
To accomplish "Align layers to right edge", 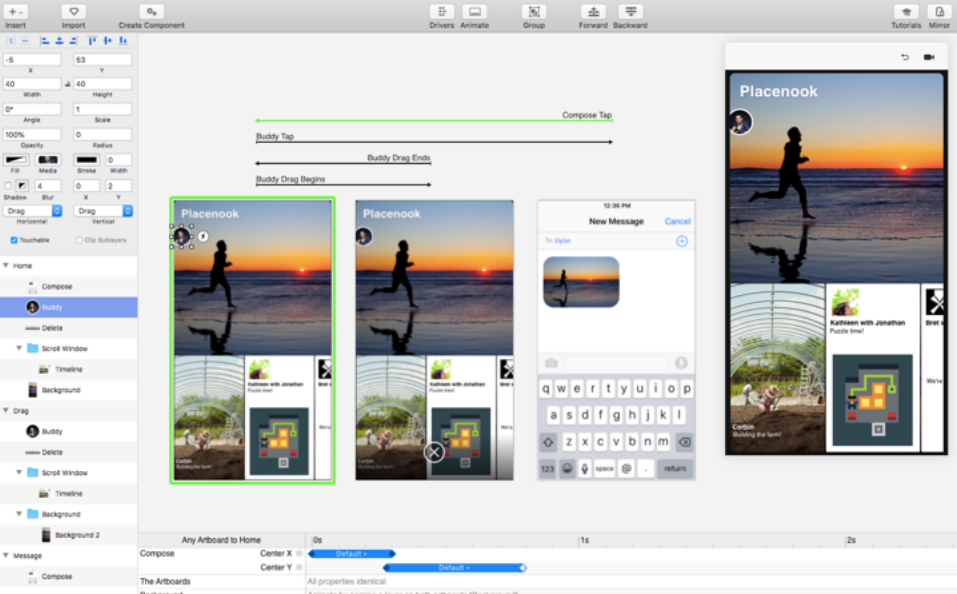I will coord(73,41).
